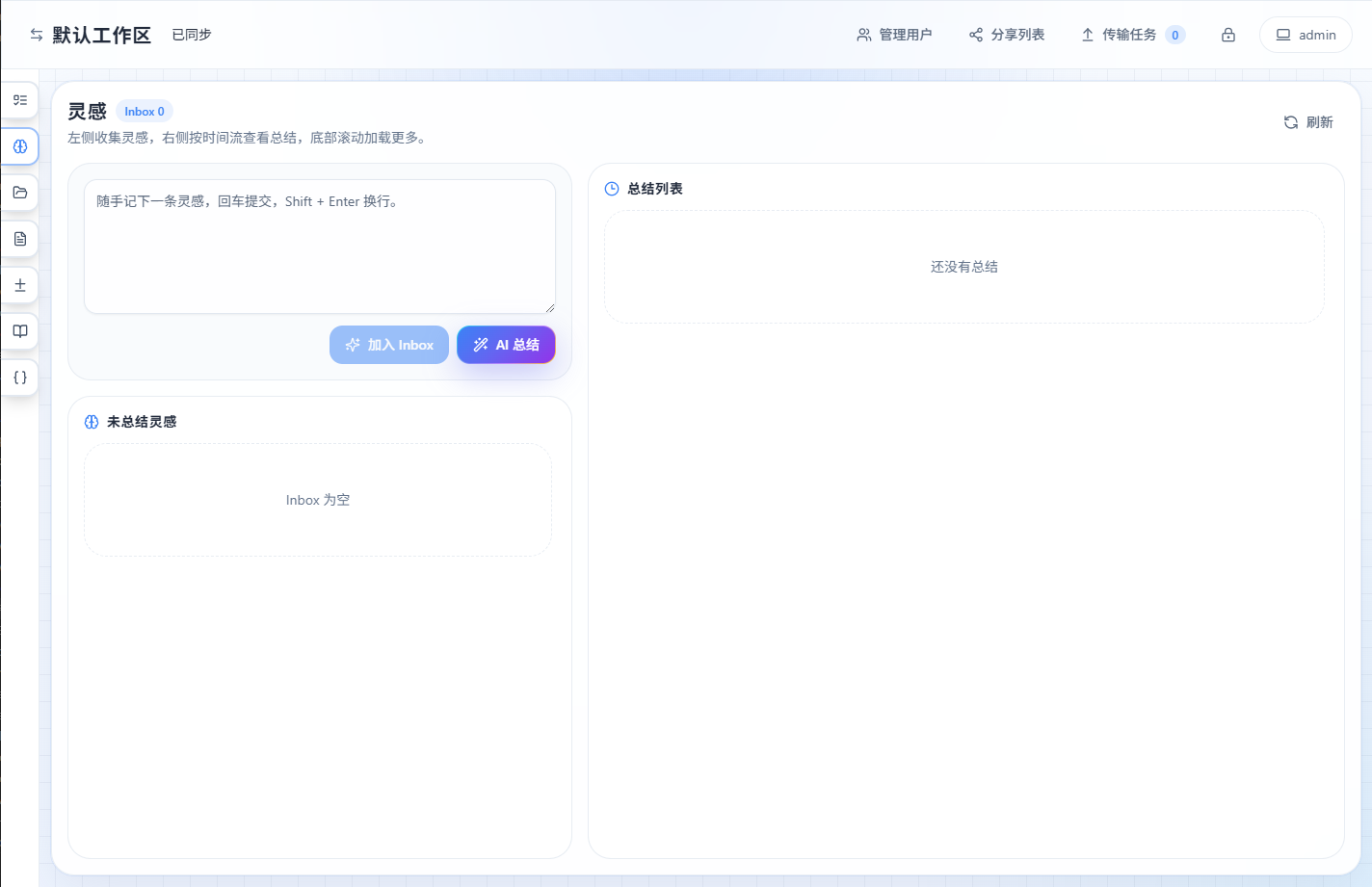Click the 默认工作区 workspace title
Image resolution: width=1372 pixels, height=887 pixels.
[101, 36]
